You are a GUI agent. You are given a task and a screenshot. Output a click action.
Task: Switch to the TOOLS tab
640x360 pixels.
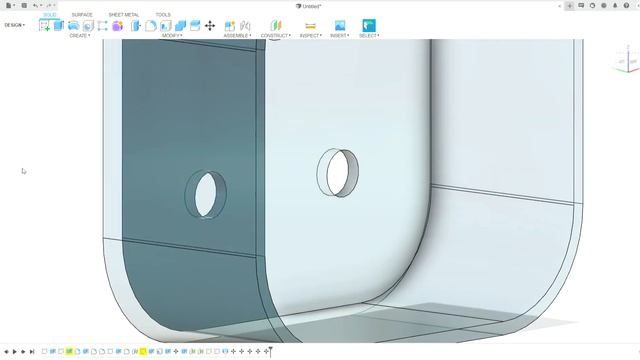pos(163,15)
